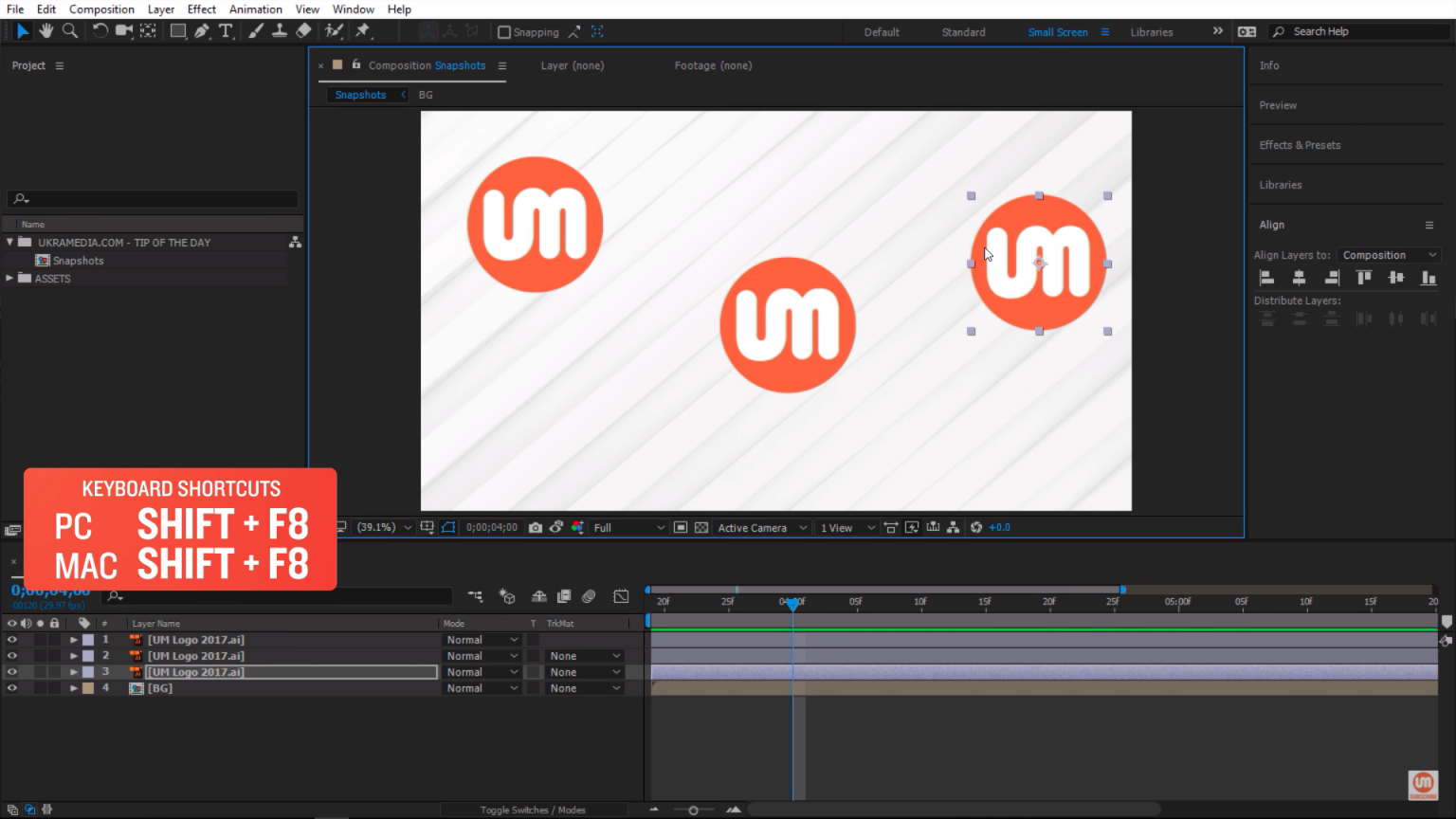
Task: Open the Full resolution dropdown
Action: 628,528
